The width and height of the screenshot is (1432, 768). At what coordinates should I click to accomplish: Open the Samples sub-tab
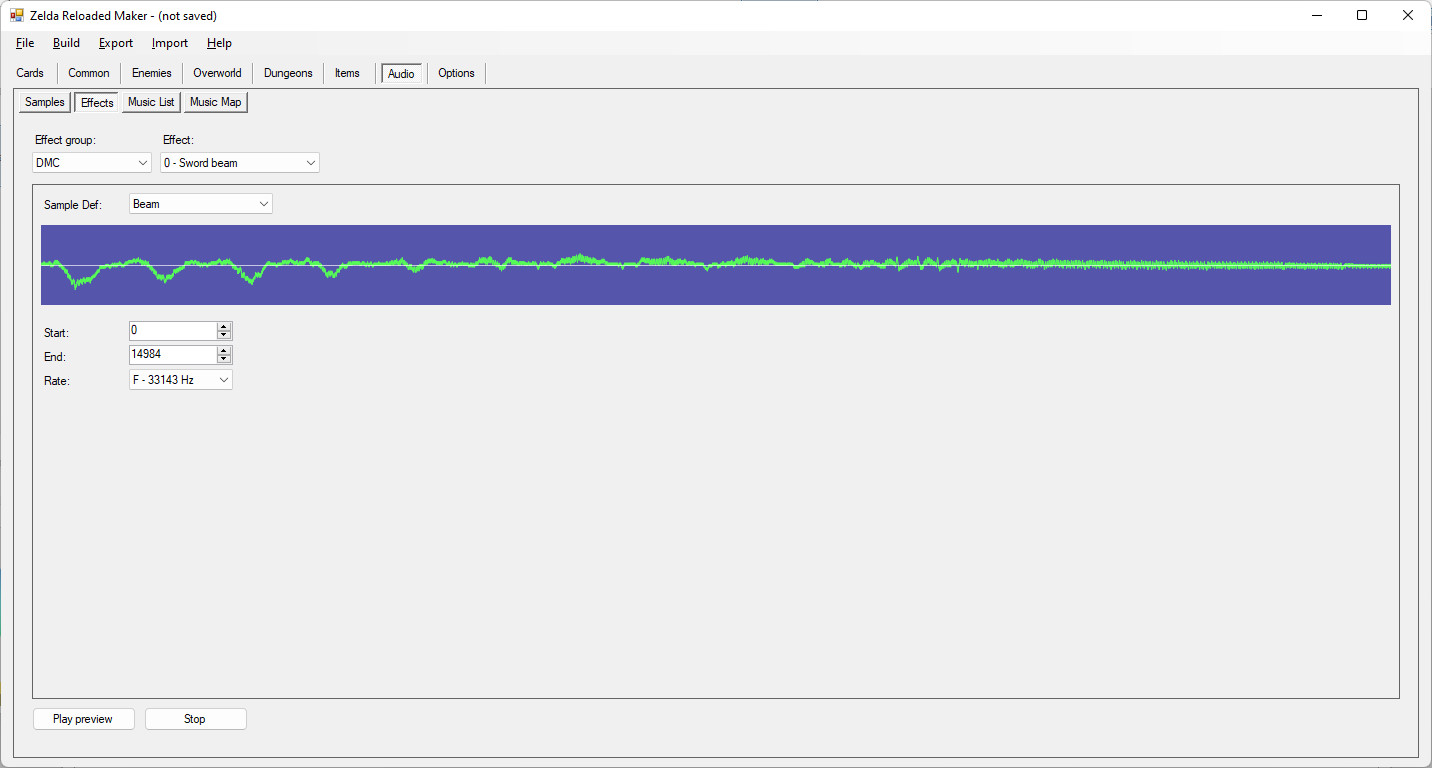click(x=45, y=102)
